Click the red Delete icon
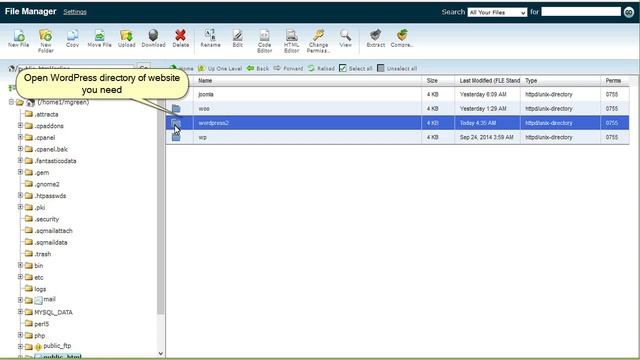The height and width of the screenshot is (360, 640). pyautogui.click(x=180, y=36)
